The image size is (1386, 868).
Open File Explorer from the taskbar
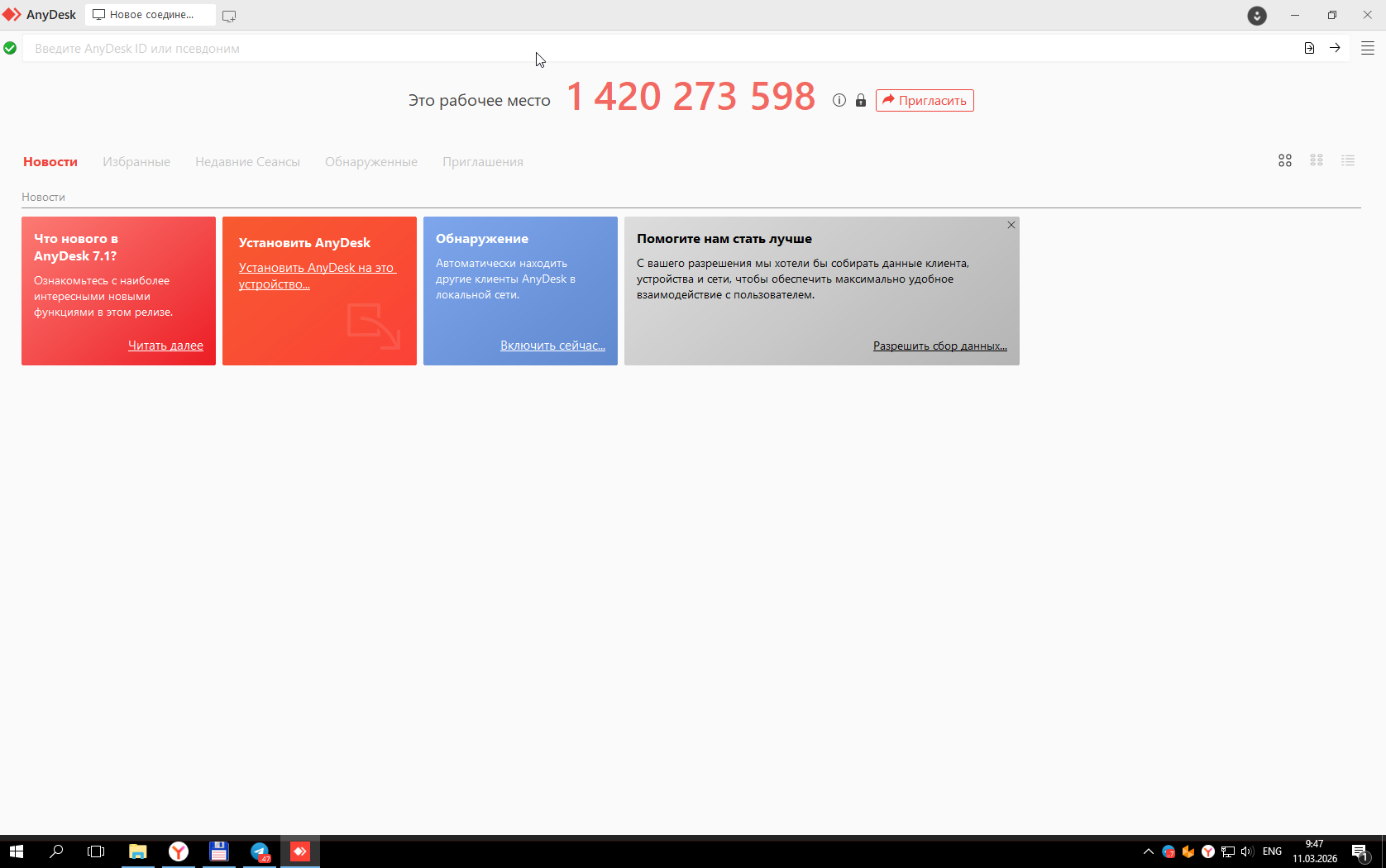[x=138, y=851]
